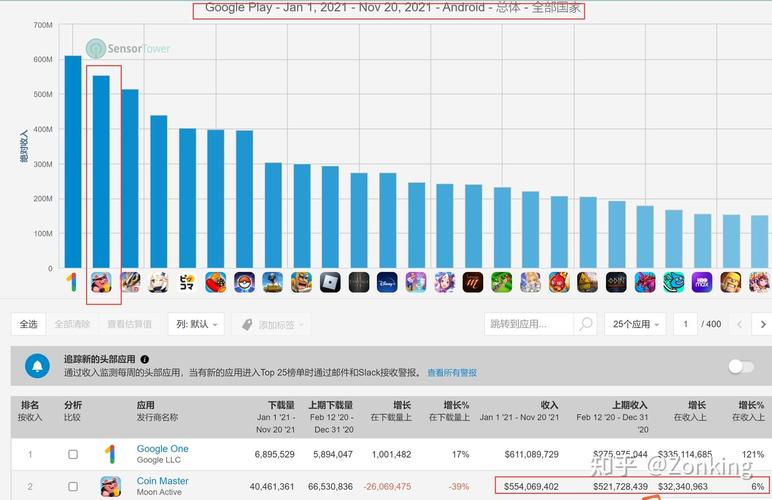Click the HBO Max icon
This screenshot has width=772, height=500.
pos(702,282)
